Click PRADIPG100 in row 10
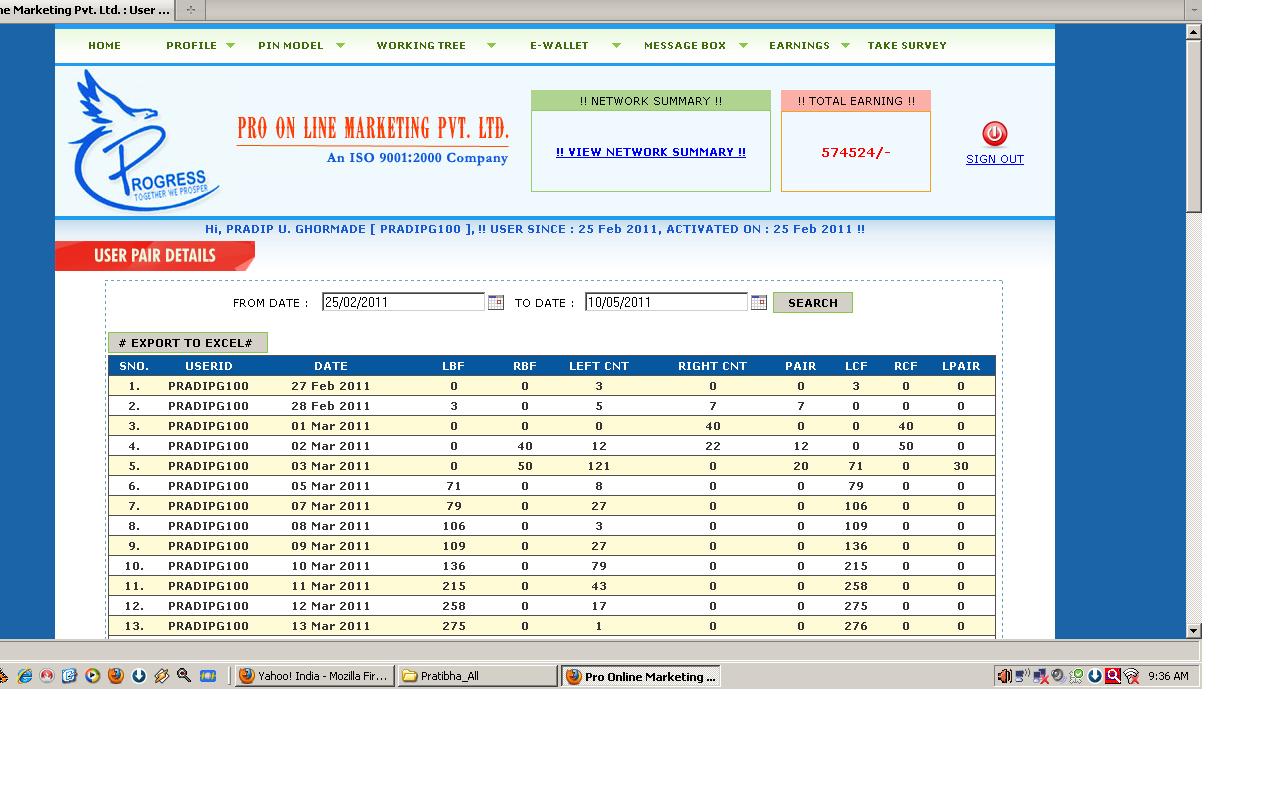1280x800 pixels. (208, 566)
